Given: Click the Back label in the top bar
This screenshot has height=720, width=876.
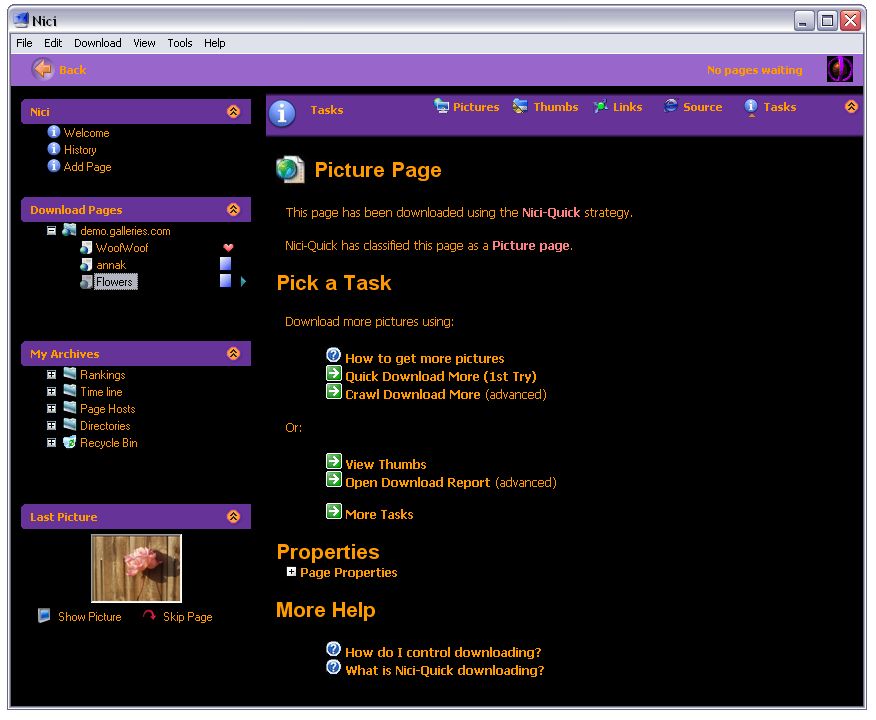Looking at the screenshot, I should (73, 70).
